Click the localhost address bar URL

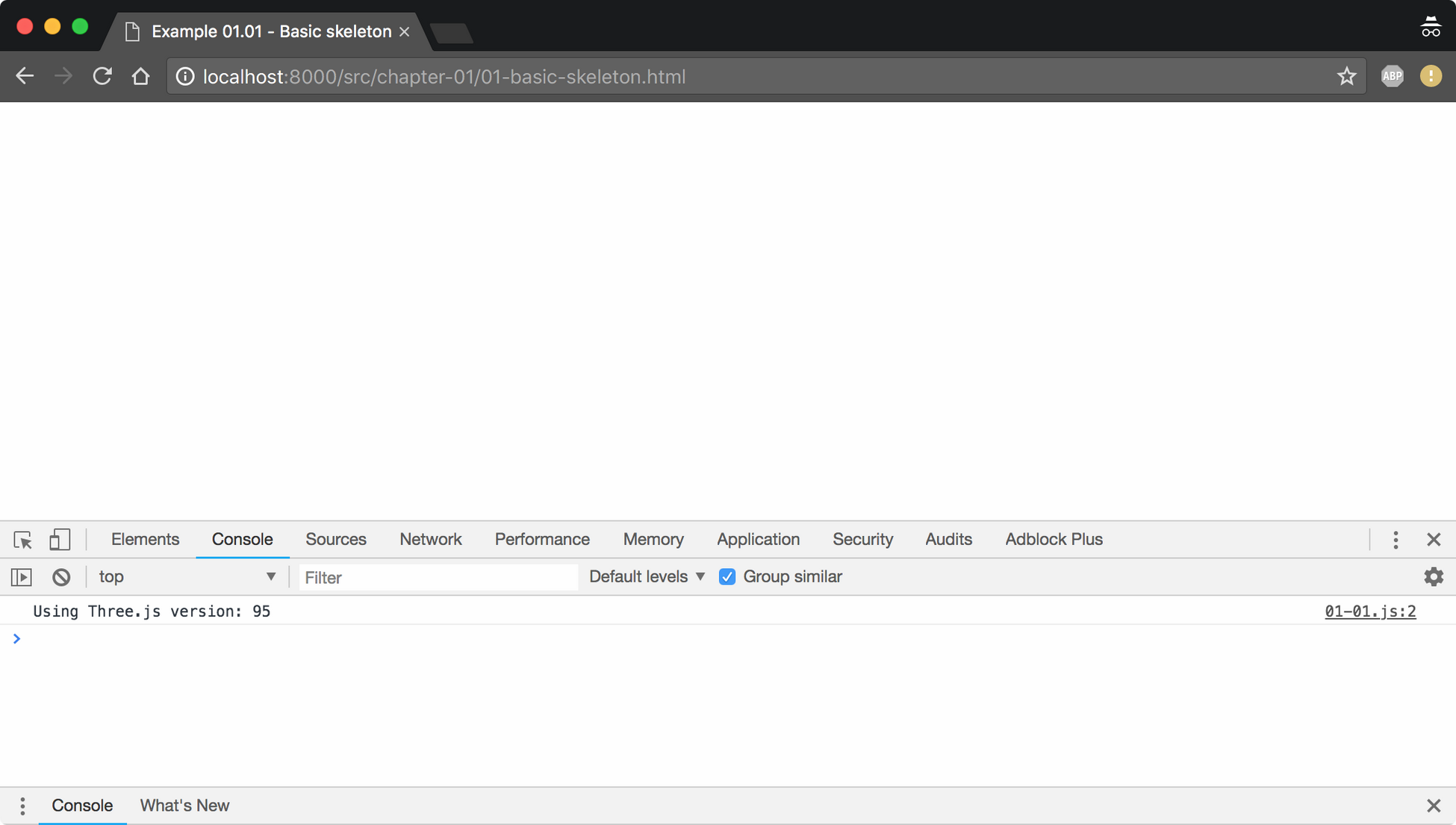pyautogui.click(x=444, y=77)
